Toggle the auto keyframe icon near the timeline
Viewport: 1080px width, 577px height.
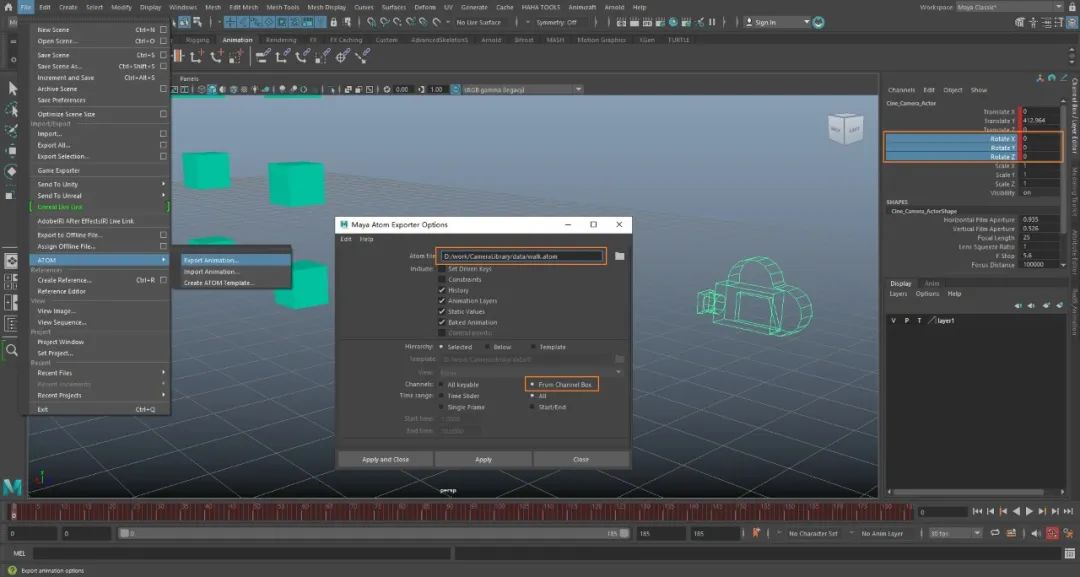[x=1052, y=533]
